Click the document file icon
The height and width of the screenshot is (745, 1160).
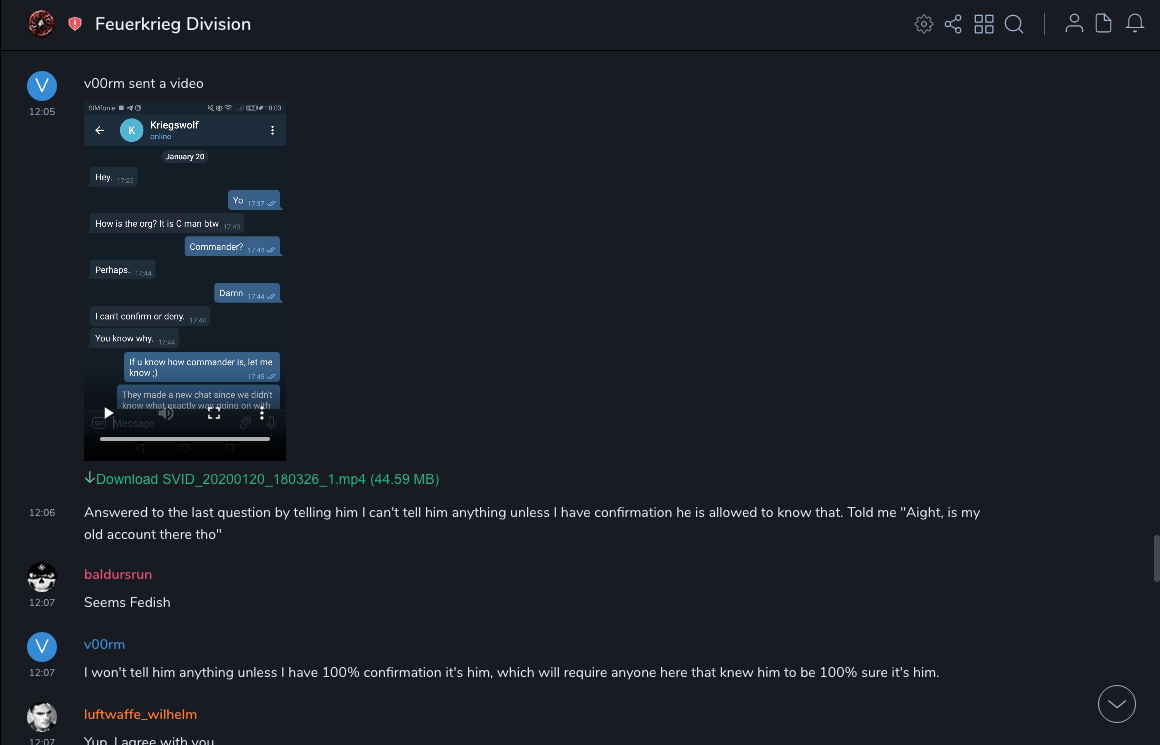(1104, 24)
